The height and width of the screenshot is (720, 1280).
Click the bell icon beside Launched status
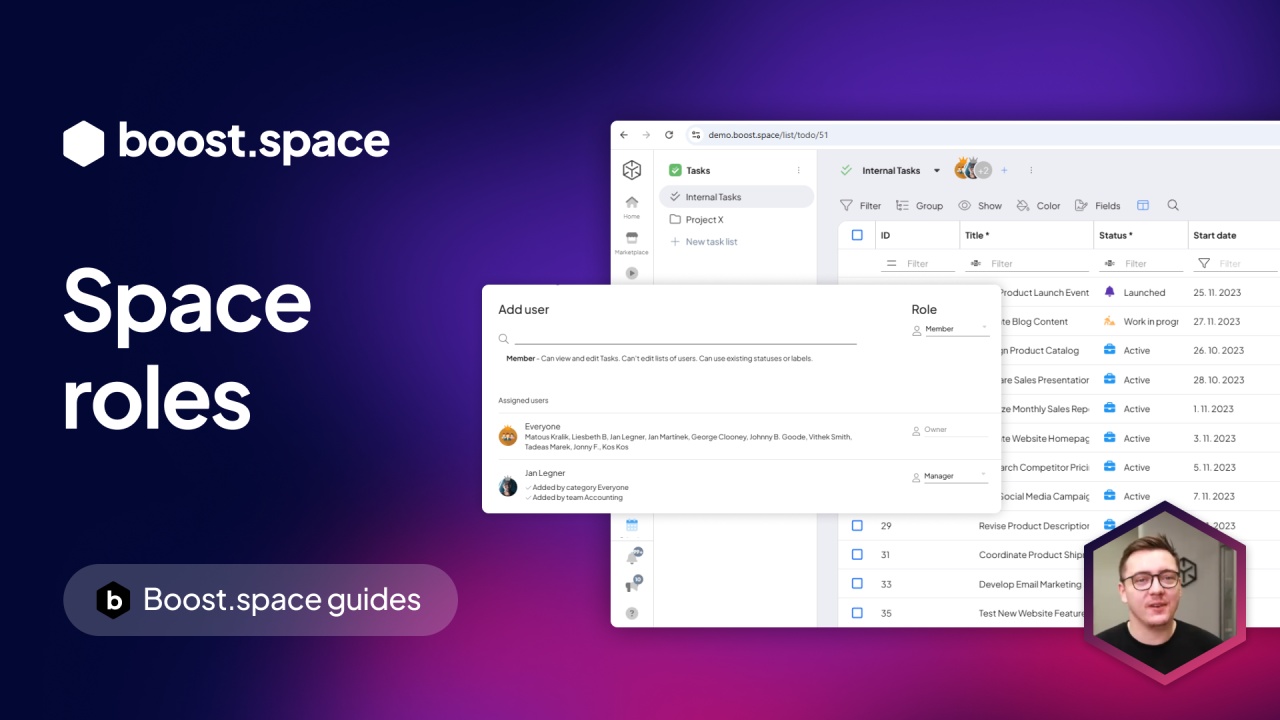point(1109,292)
